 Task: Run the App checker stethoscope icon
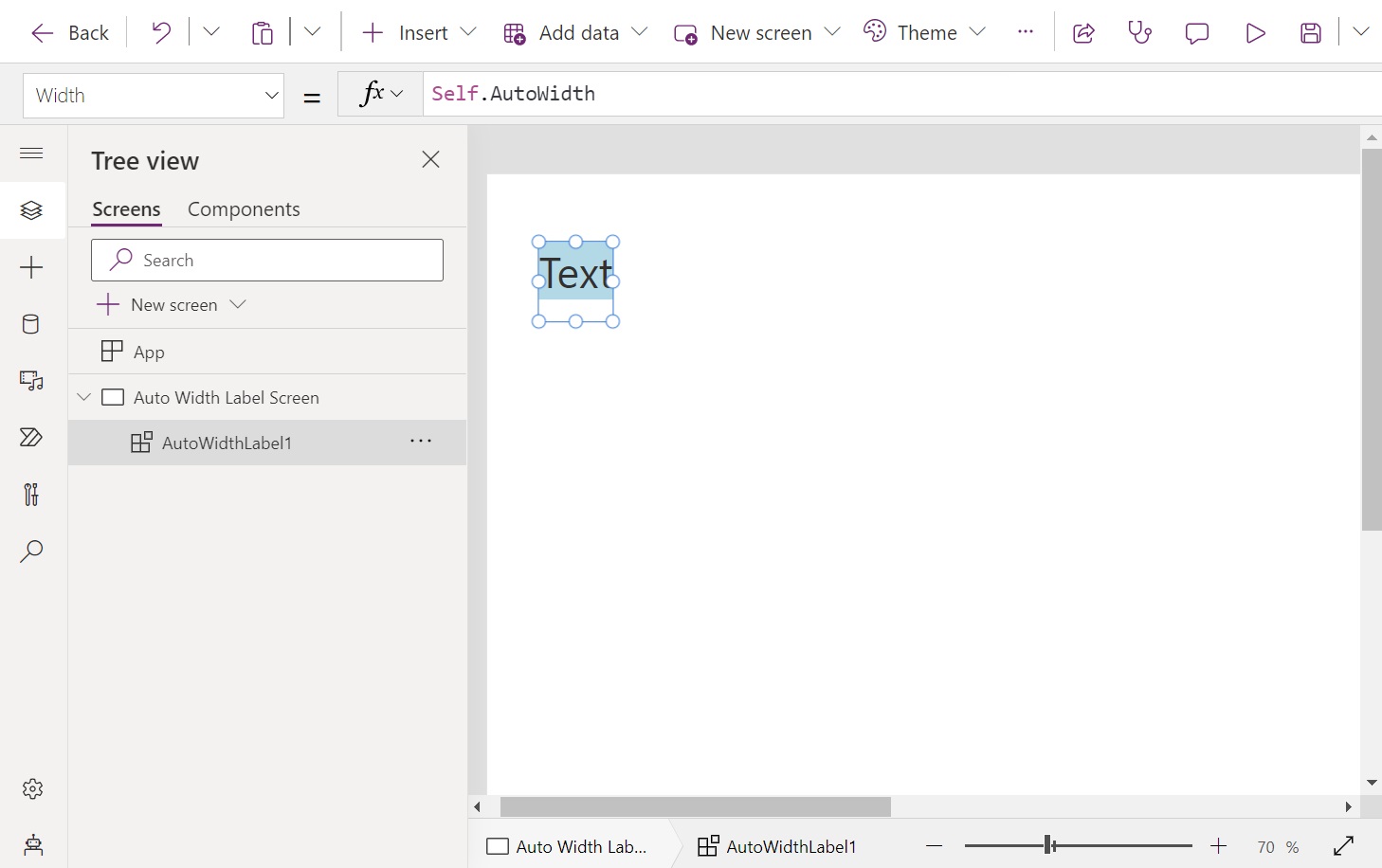tap(1138, 31)
